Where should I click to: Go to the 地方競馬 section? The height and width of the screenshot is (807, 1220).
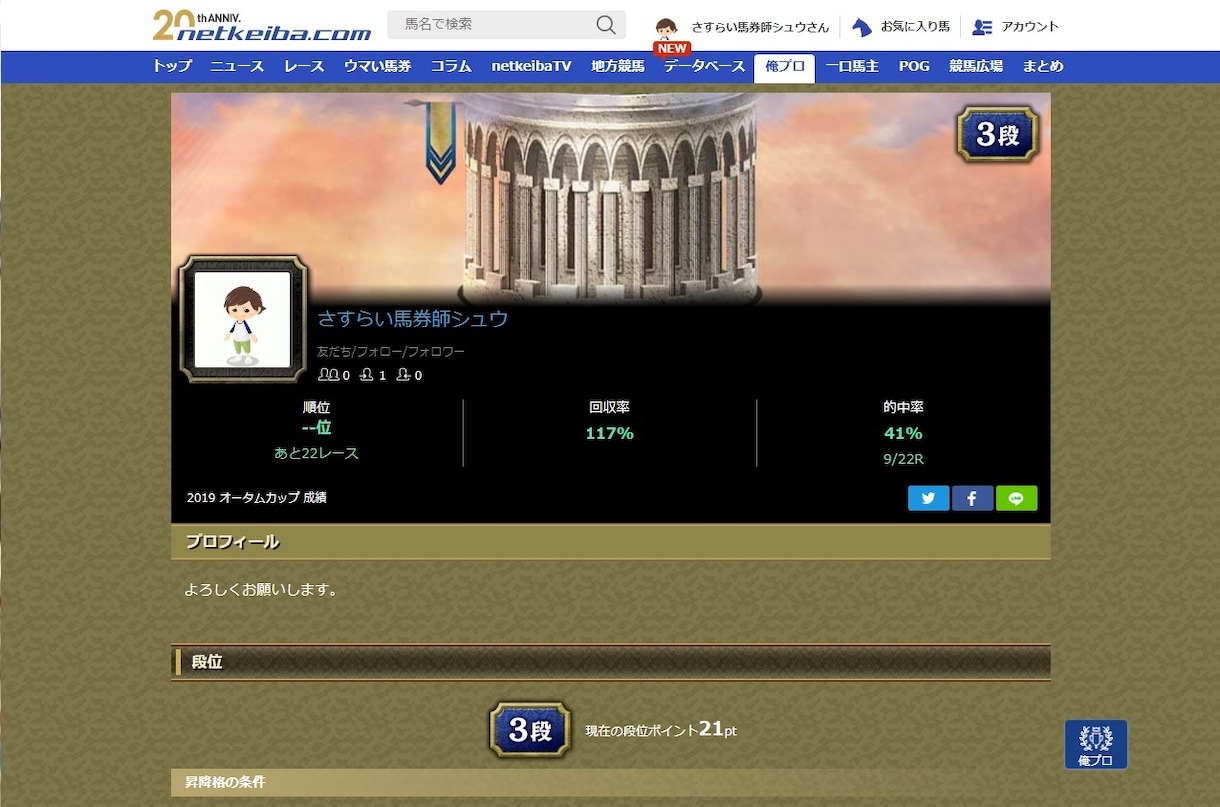pyautogui.click(x=618, y=66)
